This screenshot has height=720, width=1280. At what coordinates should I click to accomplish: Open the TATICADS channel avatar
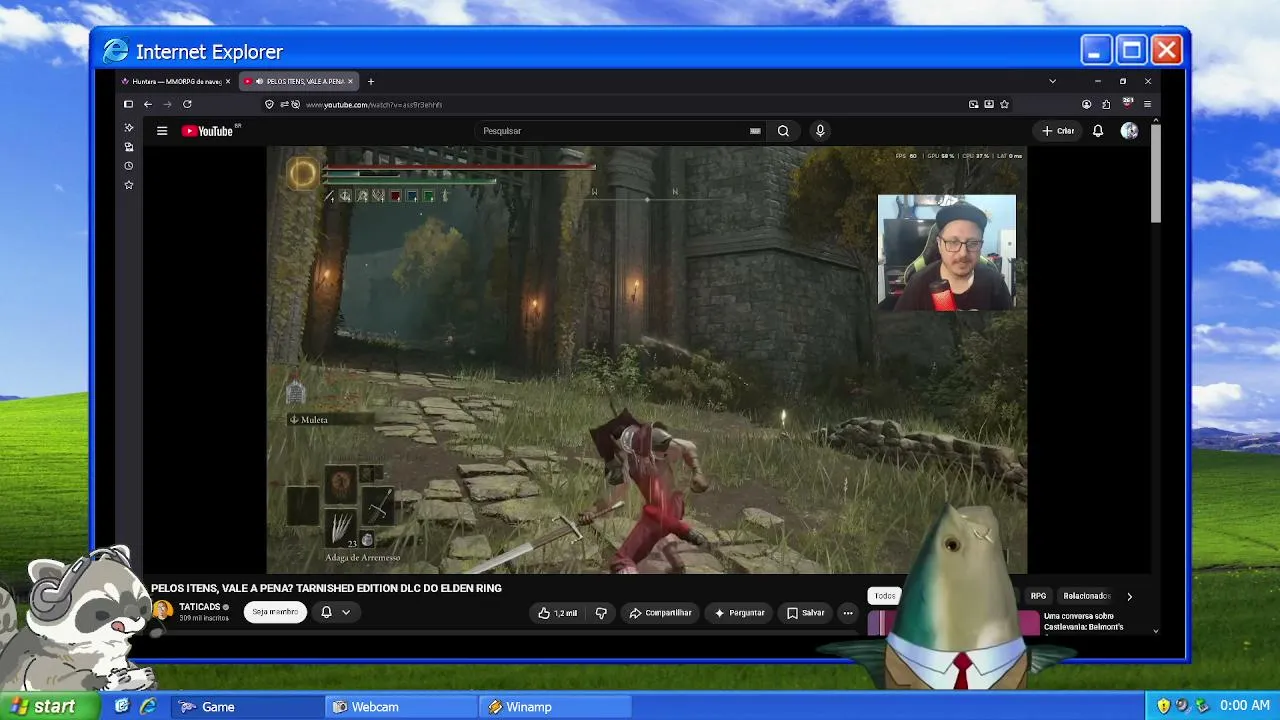point(162,610)
